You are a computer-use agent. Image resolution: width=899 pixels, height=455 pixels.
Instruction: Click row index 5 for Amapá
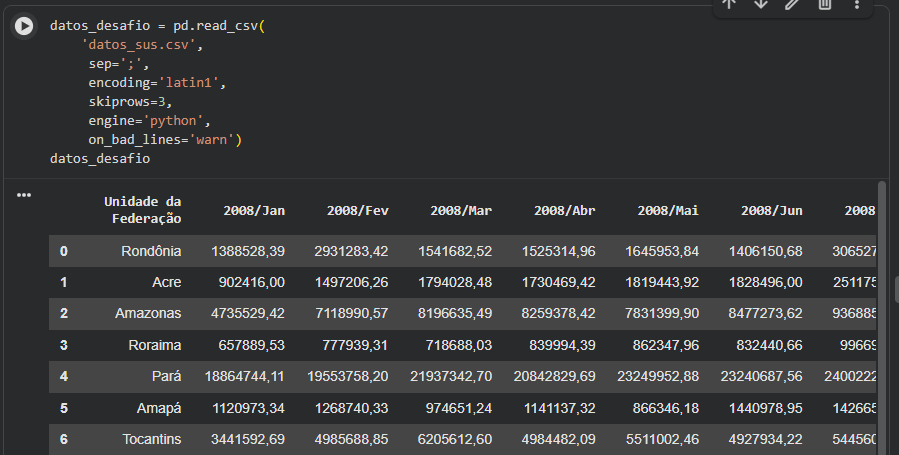[64, 407]
